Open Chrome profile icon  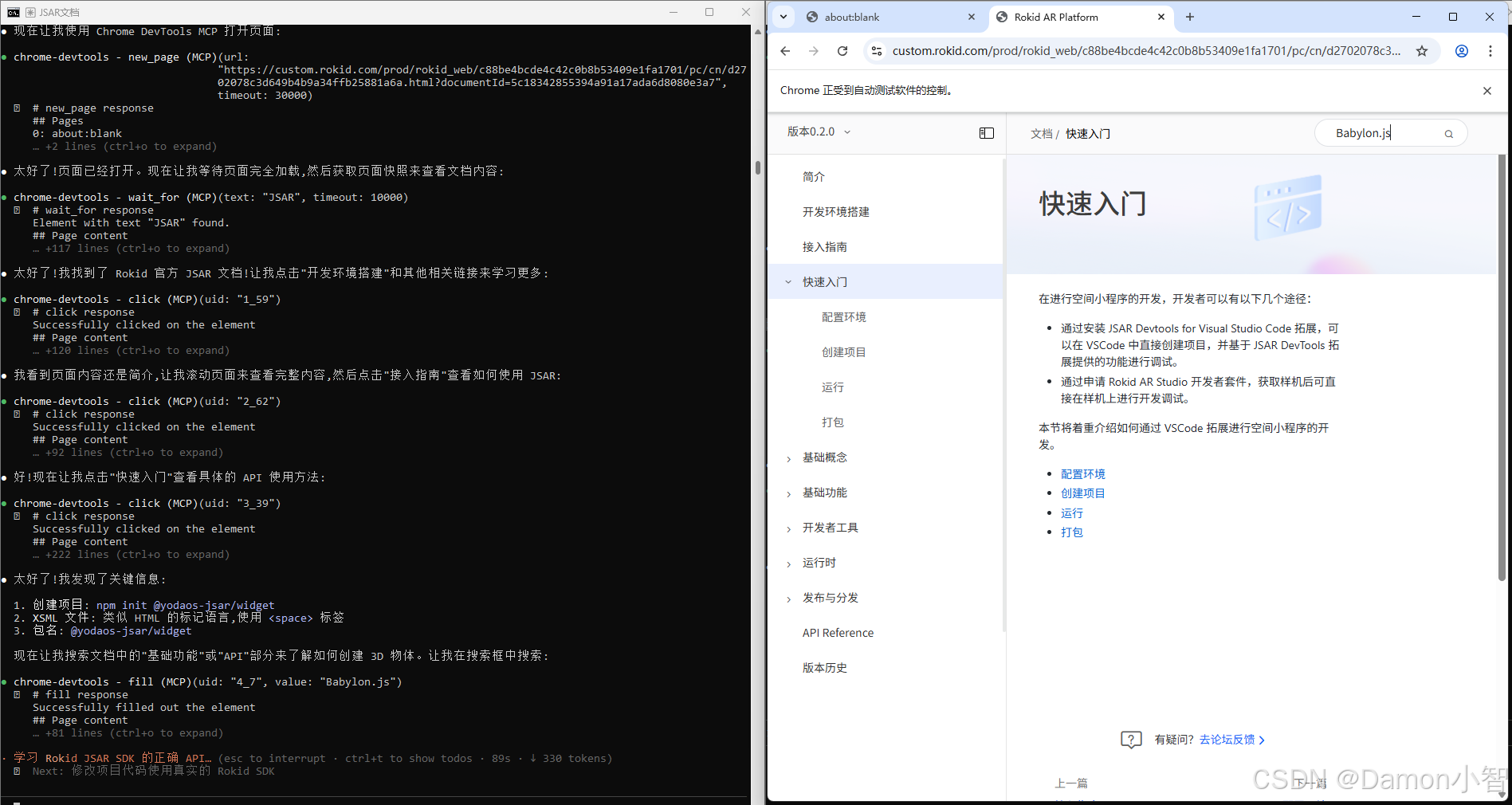click(x=1462, y=51)
